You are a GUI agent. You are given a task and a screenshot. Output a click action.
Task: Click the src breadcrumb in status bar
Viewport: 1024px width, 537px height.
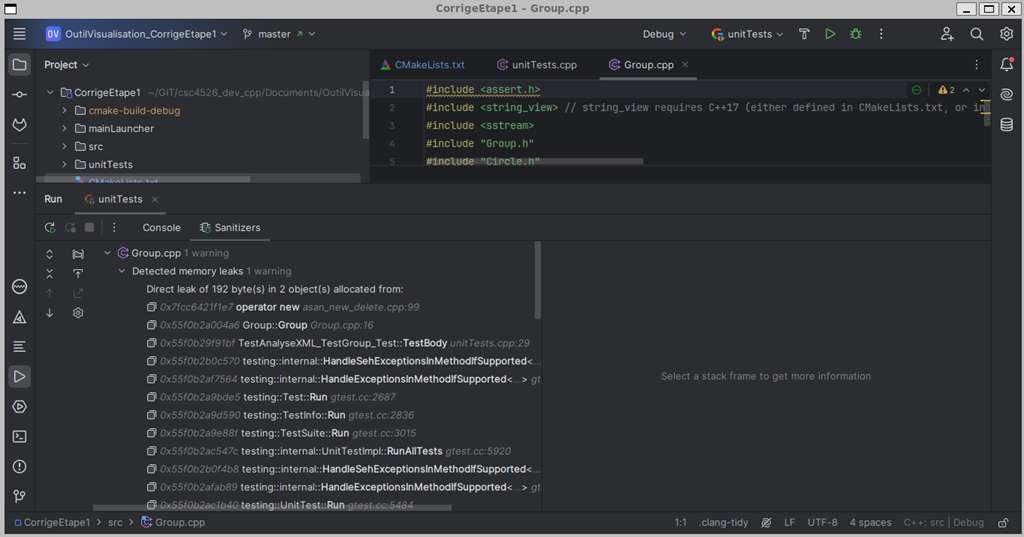pyautogui.click(x=115, y=523)
